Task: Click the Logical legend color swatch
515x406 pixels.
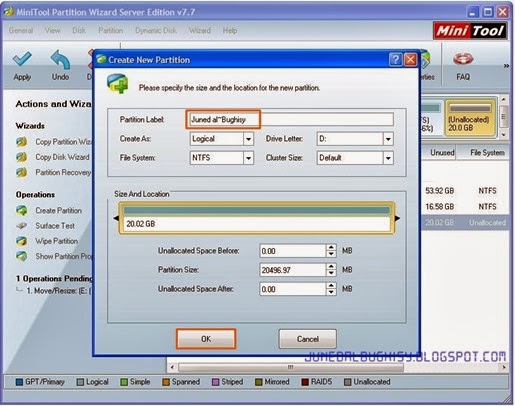Action: point(80,382)
